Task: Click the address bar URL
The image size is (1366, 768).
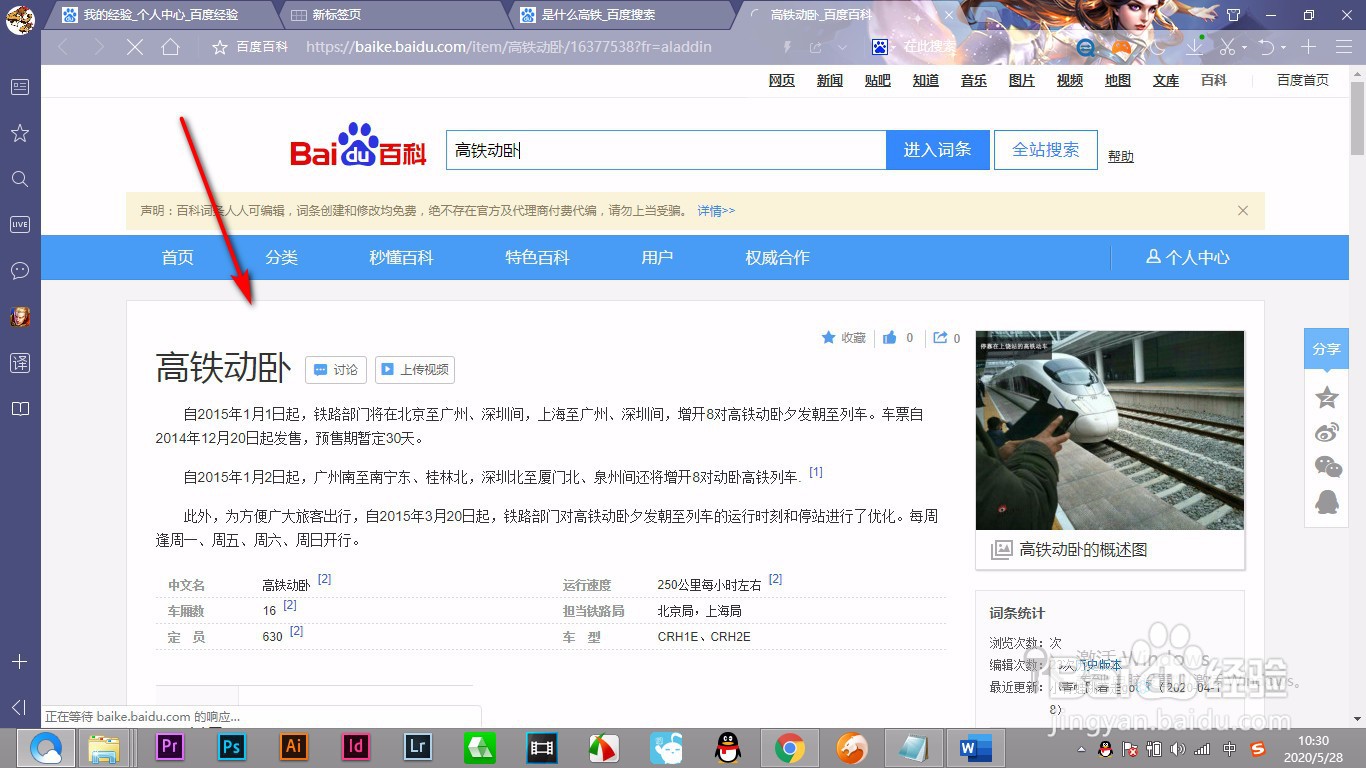Action: [509, 47]
